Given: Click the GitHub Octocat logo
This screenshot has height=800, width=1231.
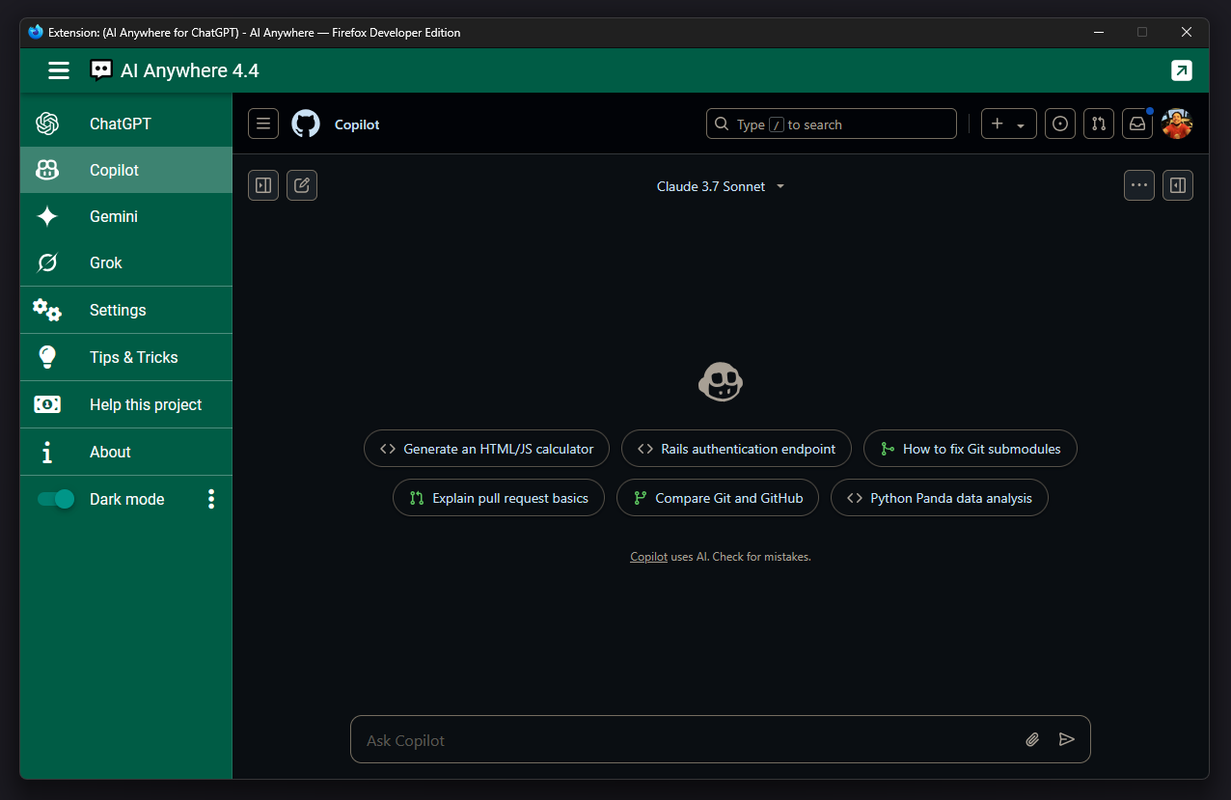Looking at the screenshot, I should tap(306, 124).
